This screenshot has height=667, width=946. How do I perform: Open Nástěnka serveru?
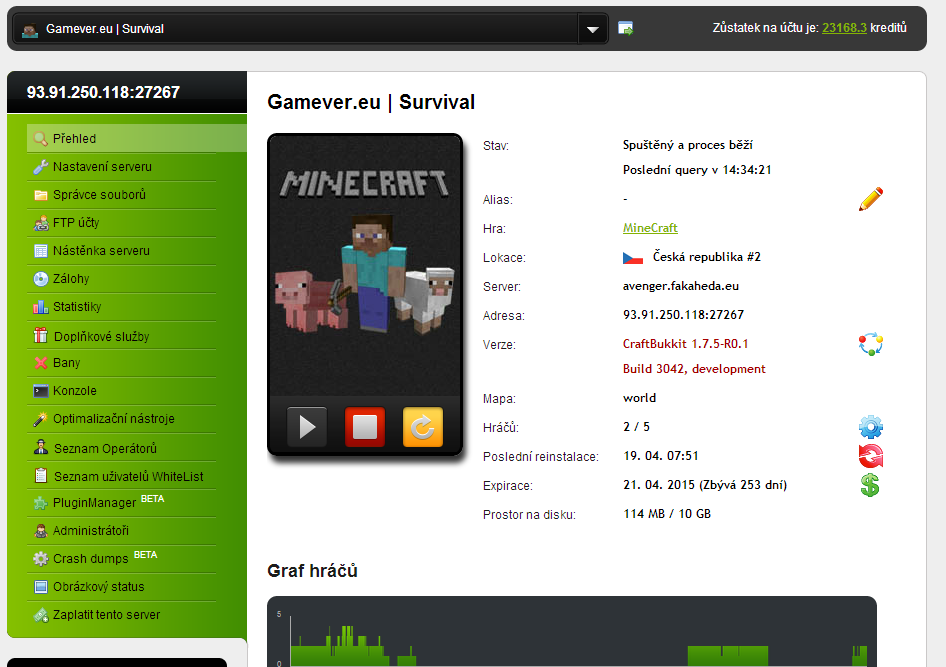click(121, 251)
